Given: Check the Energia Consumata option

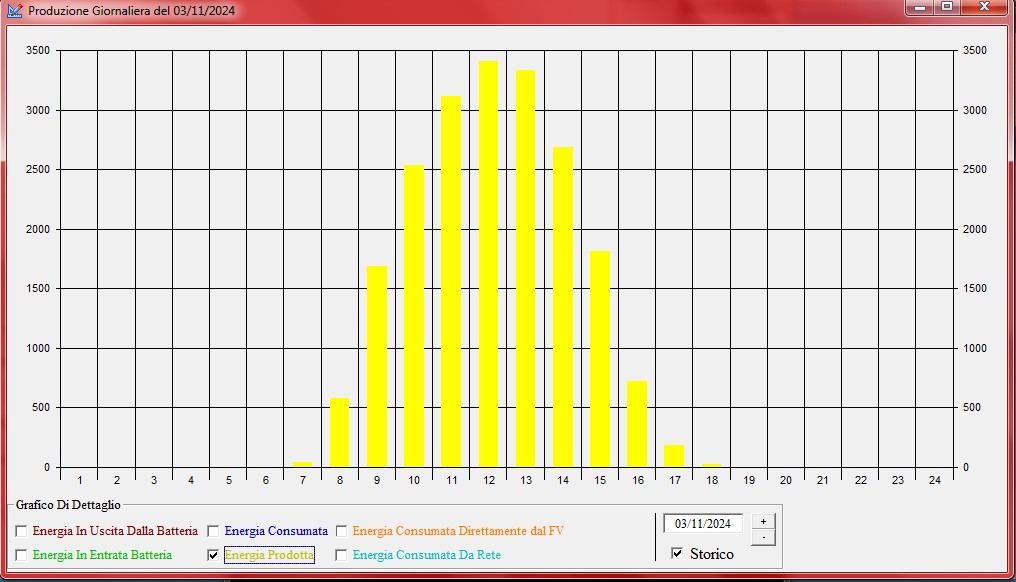Looking at the screenshot, I should click(x=213, y=531).
